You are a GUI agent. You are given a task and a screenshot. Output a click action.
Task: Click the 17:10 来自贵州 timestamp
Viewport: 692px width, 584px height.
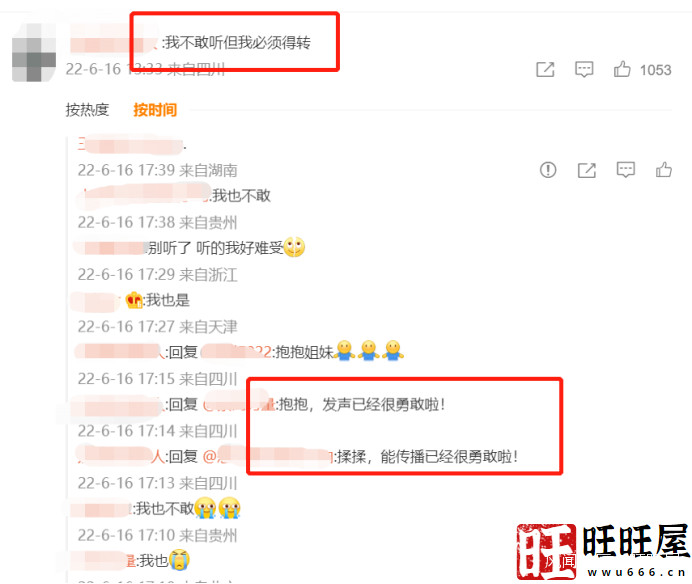click(158, 535)
